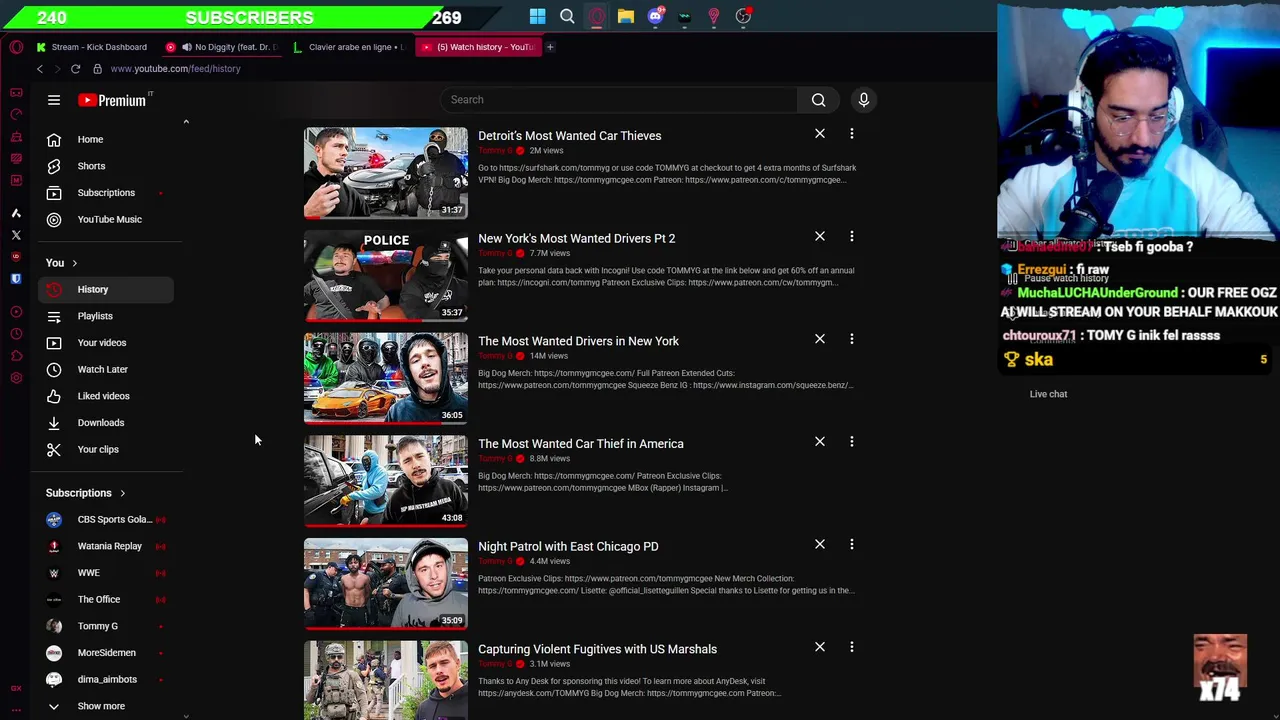Open OBS Studio from taskbar
Viewport: 1280px width, 720px height.
tap(743, 16)
